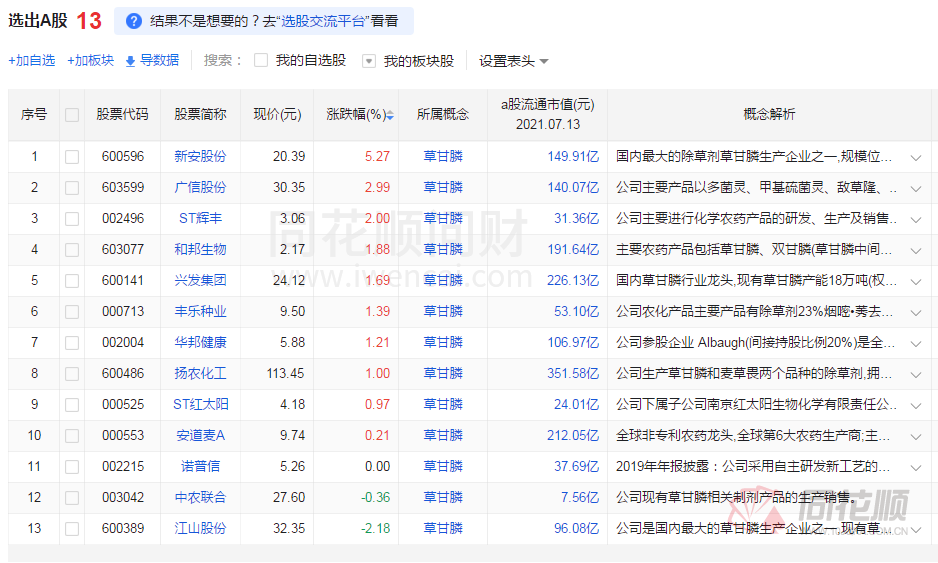Open stock link 中农联合
Screen dimensions: 938x563
tap(200, 498)
